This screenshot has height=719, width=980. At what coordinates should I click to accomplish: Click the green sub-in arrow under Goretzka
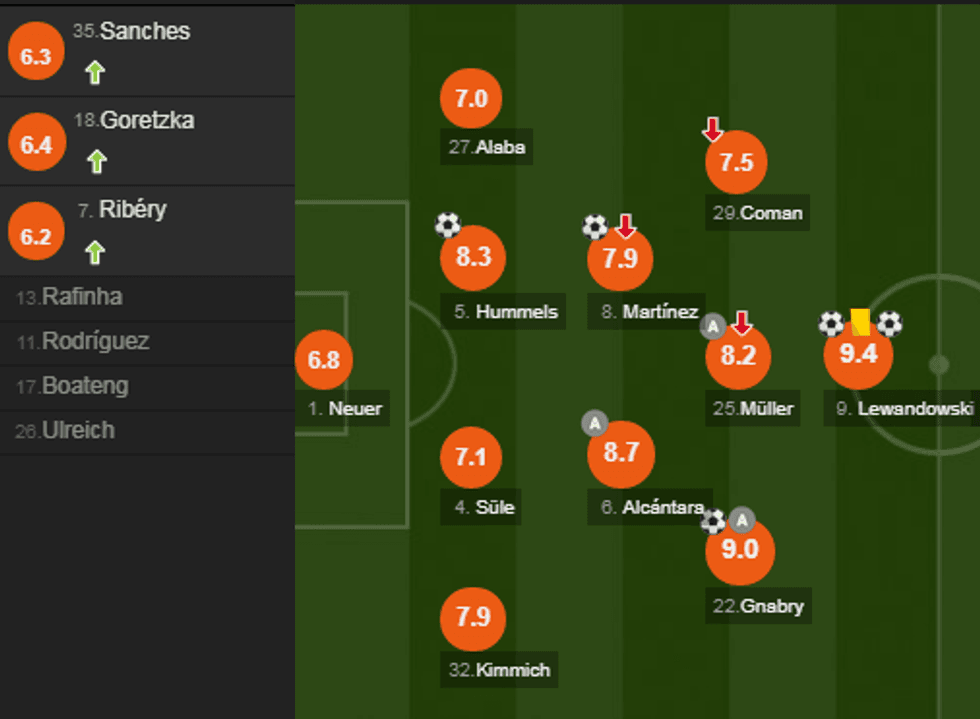(96, 161)
